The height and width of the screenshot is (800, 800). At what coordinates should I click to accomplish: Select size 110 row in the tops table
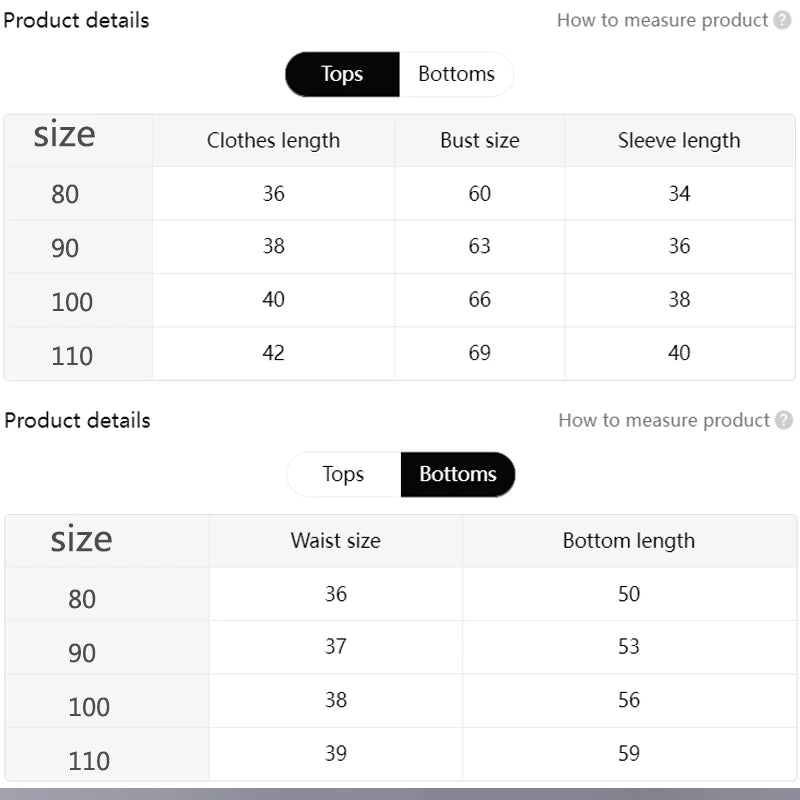(72, 355)
